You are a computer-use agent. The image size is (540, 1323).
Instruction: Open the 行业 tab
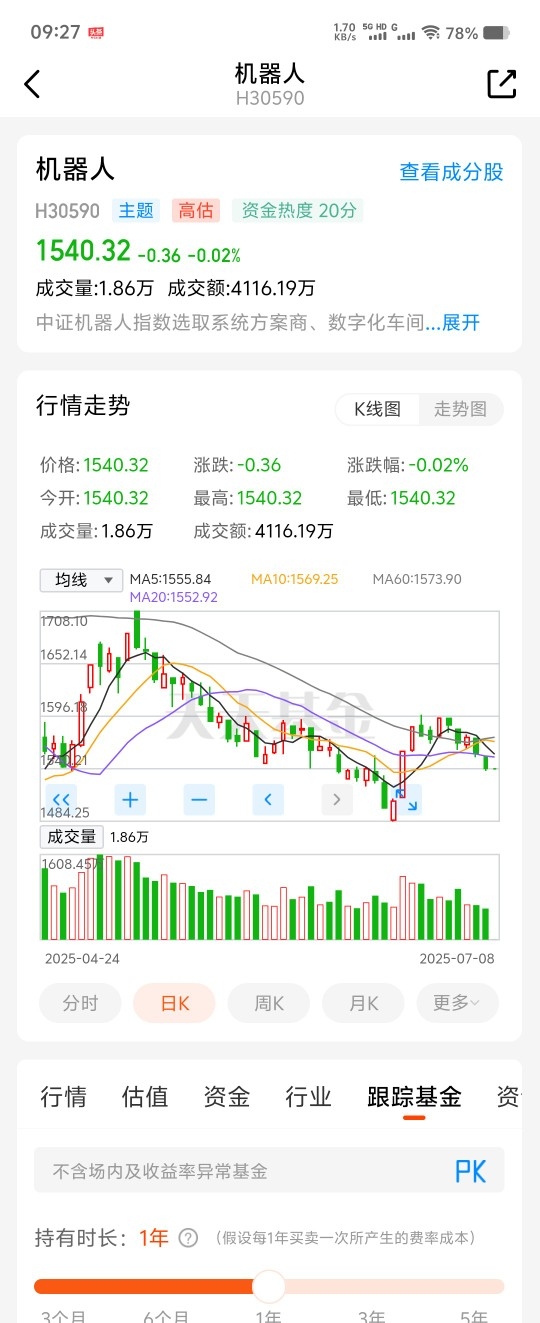pyautogui.click(x=308, y=1097)
